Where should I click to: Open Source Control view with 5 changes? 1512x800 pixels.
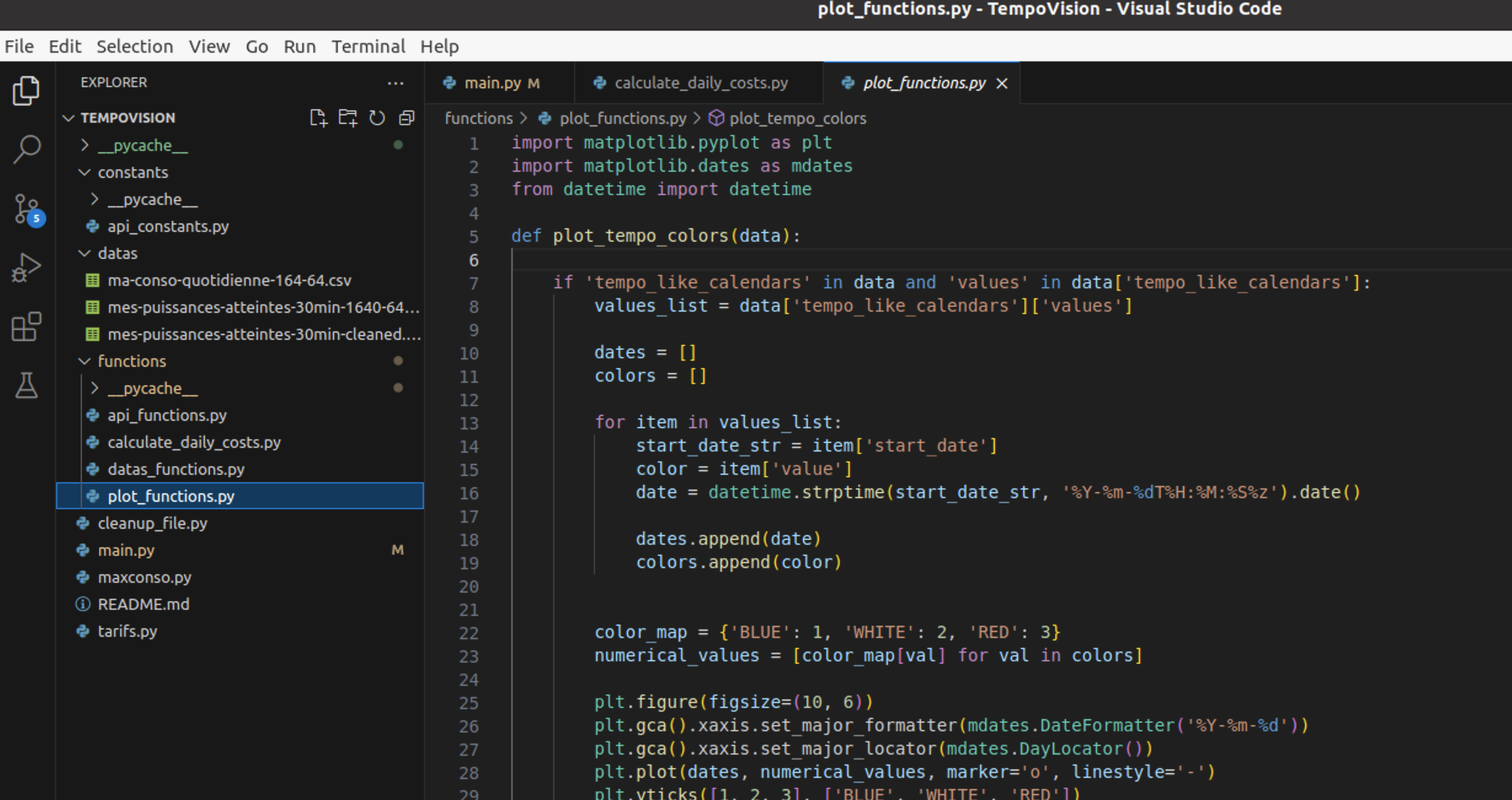28,210
